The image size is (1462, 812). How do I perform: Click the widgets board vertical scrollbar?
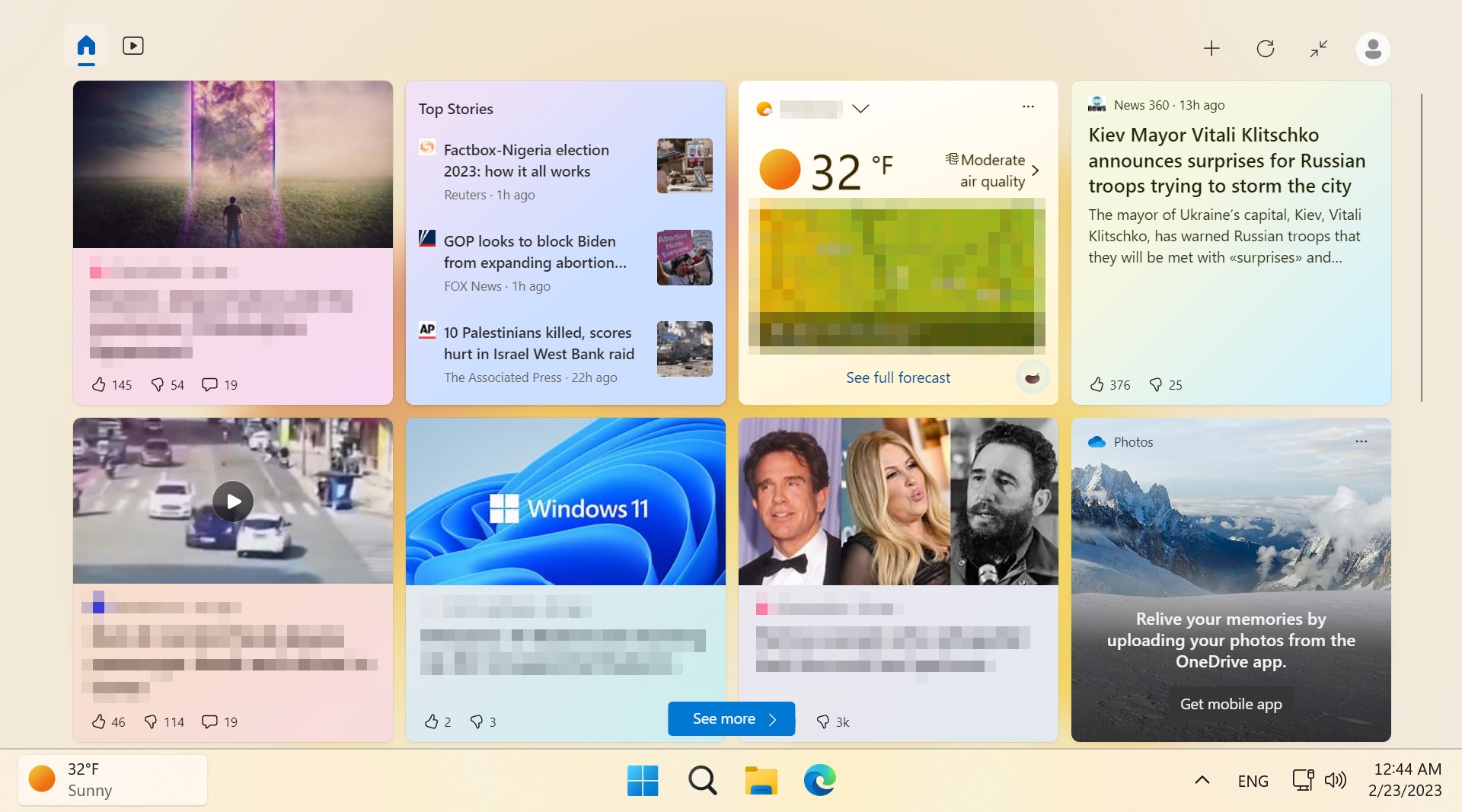click(x=1421, y=247)
